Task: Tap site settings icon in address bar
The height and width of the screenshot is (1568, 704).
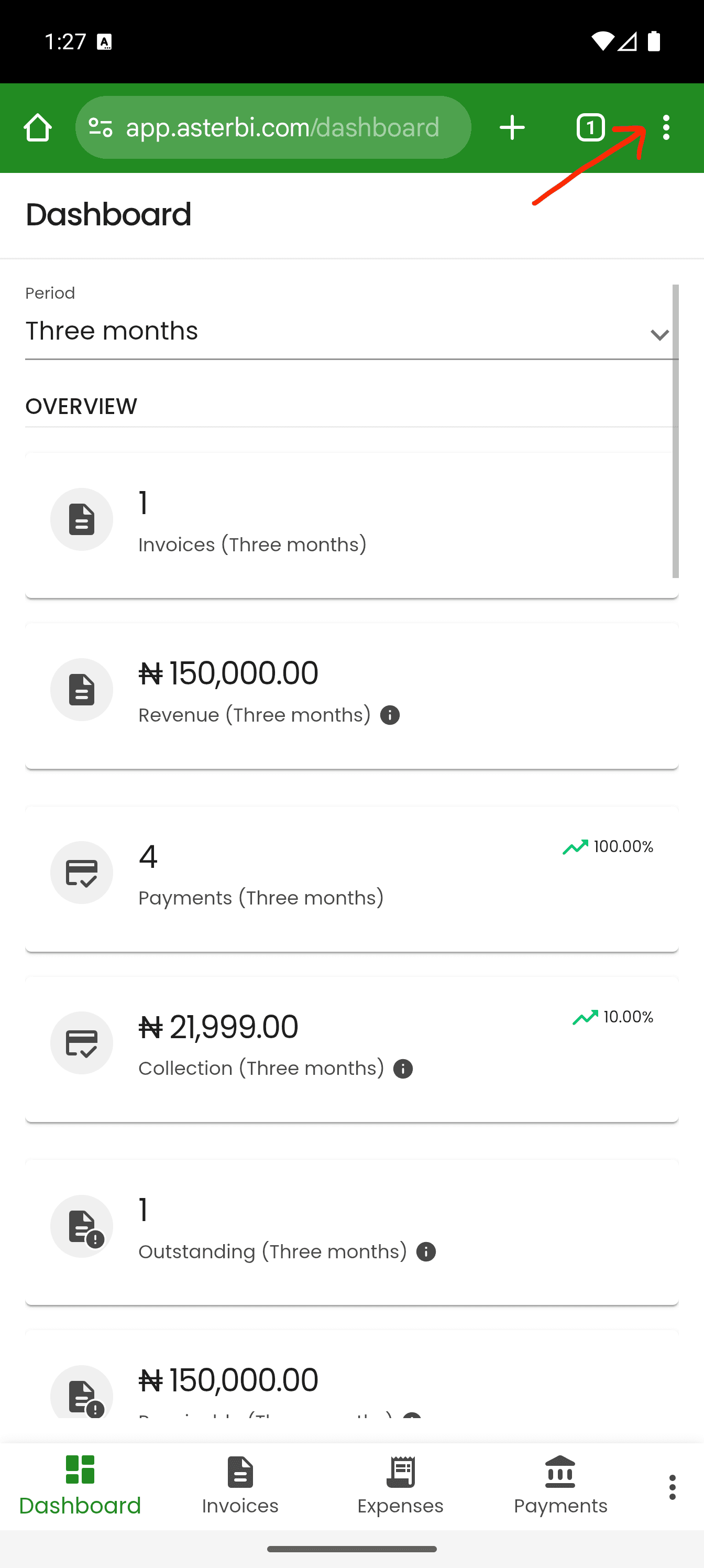Action: (x=101, y=128)
